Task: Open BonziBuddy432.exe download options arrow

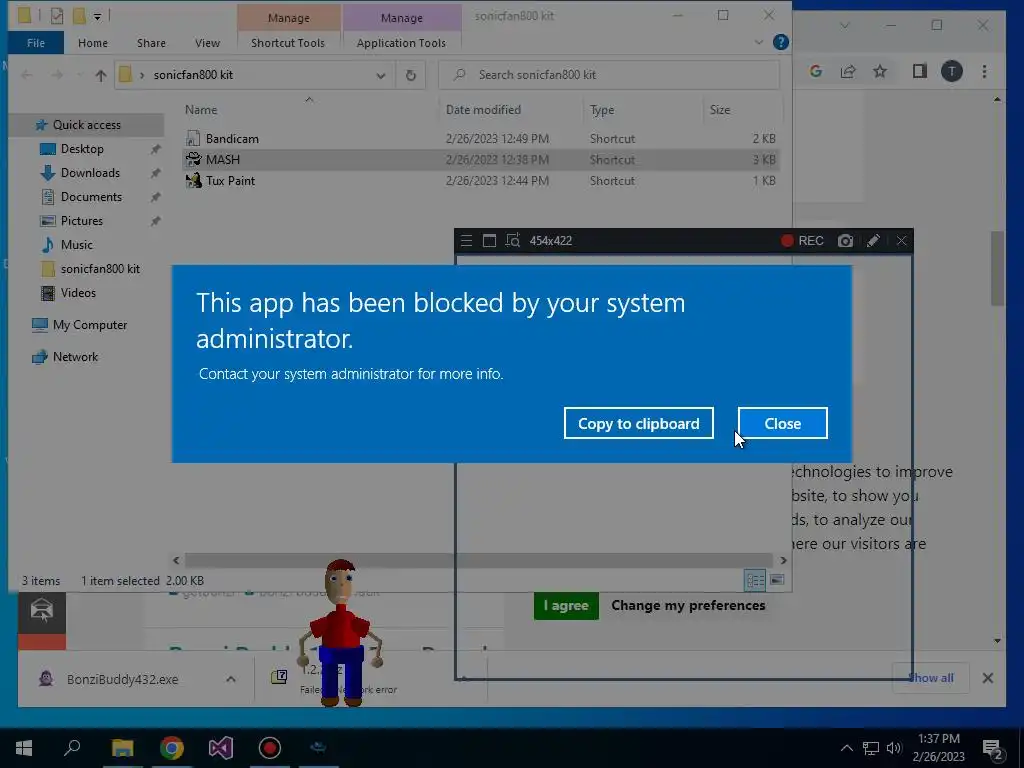Action: coord(231,679)
